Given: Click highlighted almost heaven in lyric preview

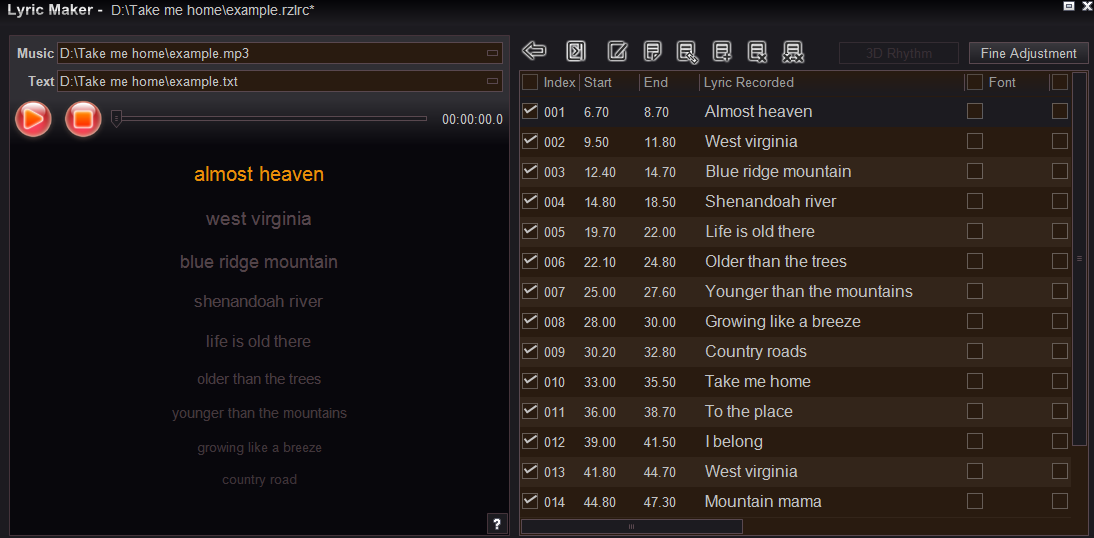Looking at the screenshot, I should click(x=259, y=174).
